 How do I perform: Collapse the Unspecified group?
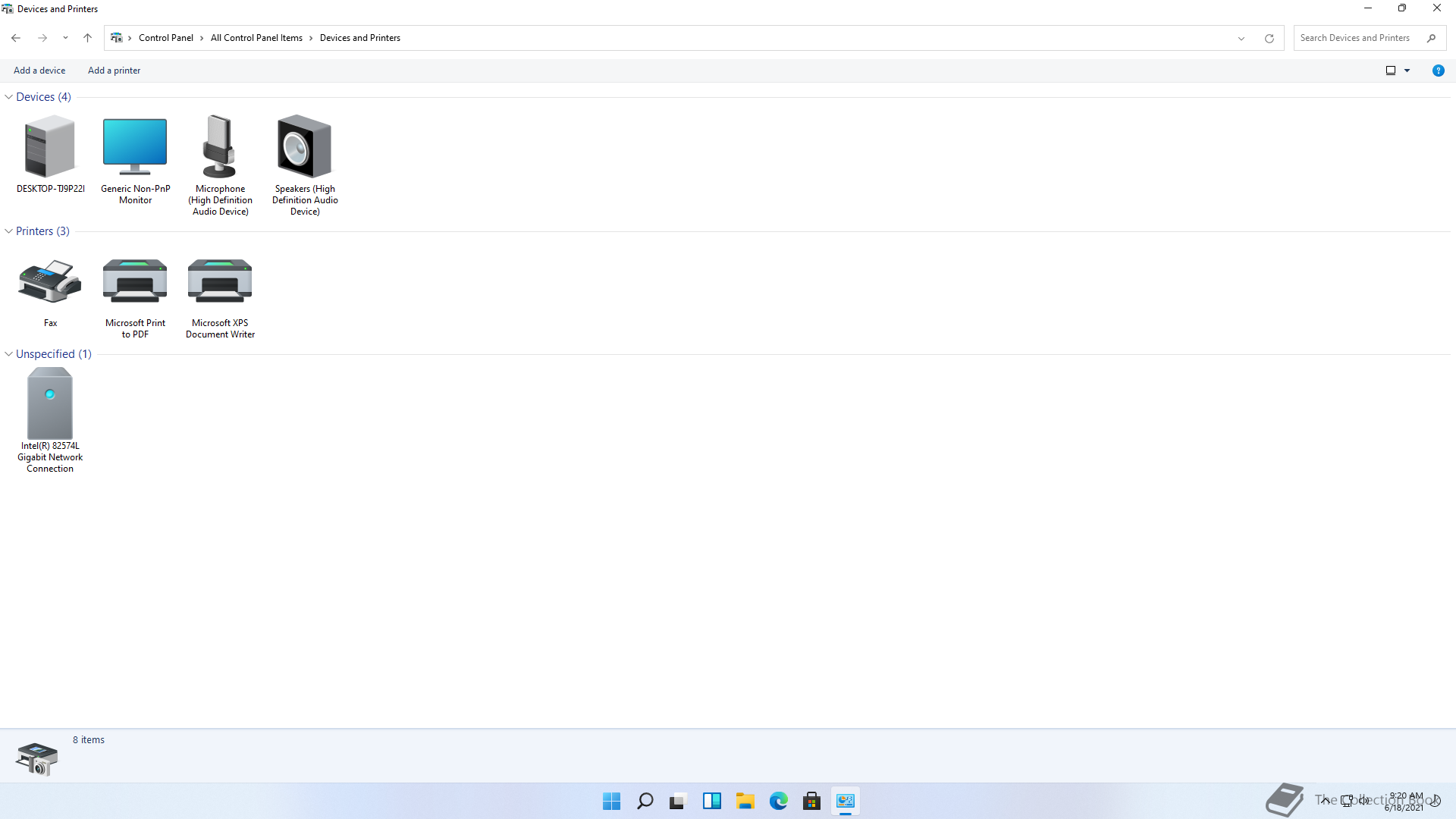(x=9, y=354)
